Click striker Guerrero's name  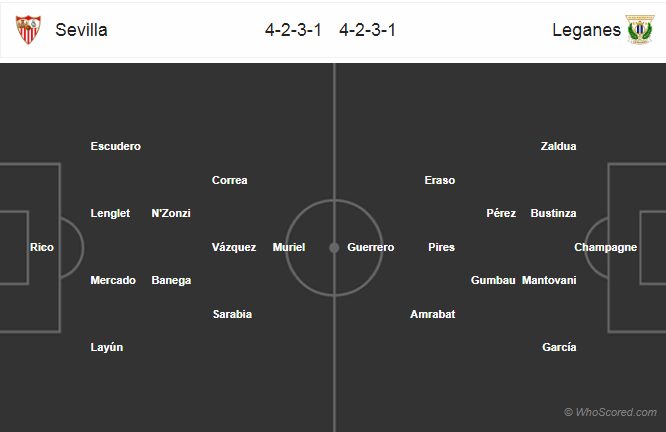[371, 247]
